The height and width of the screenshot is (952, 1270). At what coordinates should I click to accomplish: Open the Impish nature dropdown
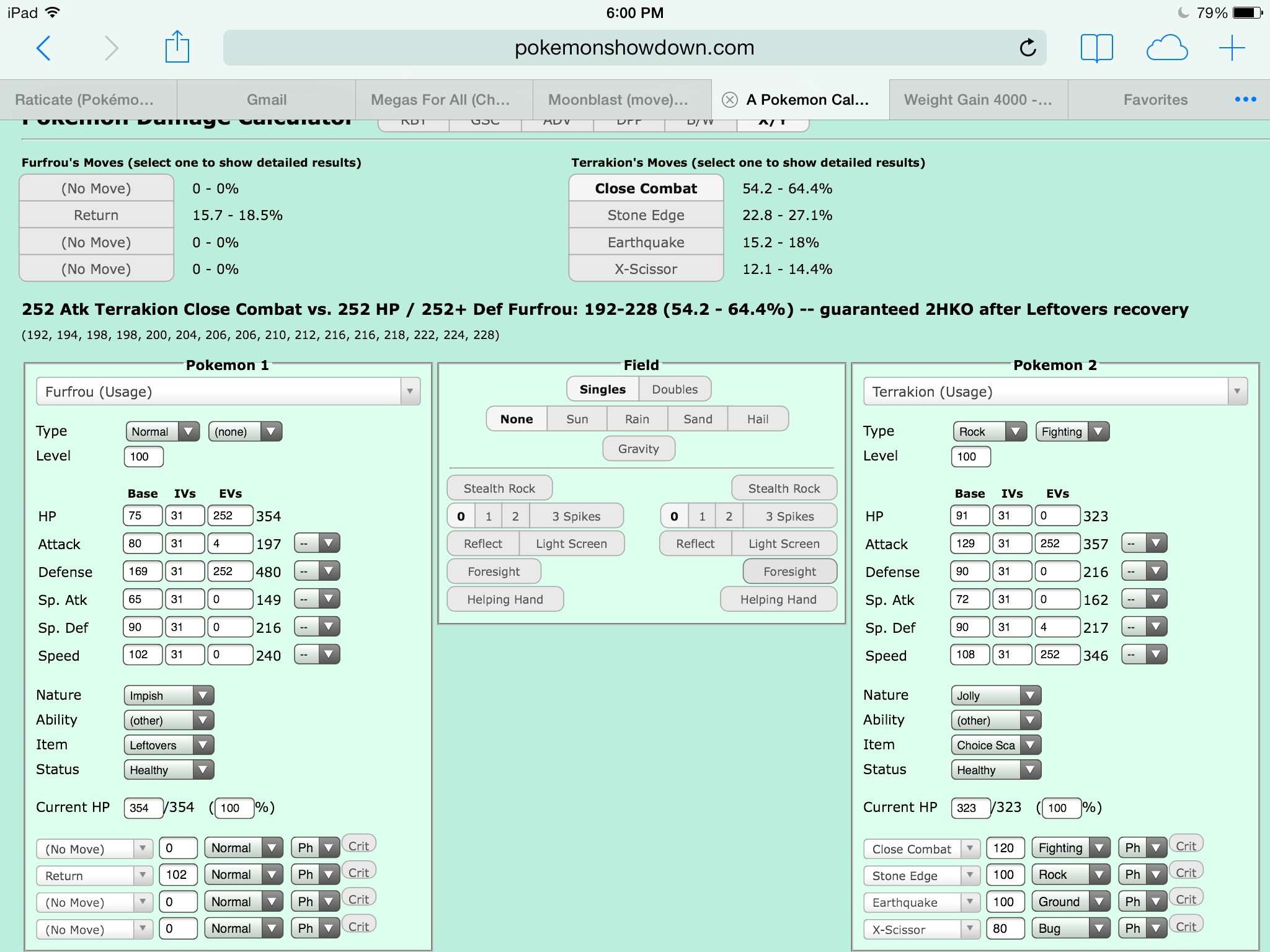[169, 695]
